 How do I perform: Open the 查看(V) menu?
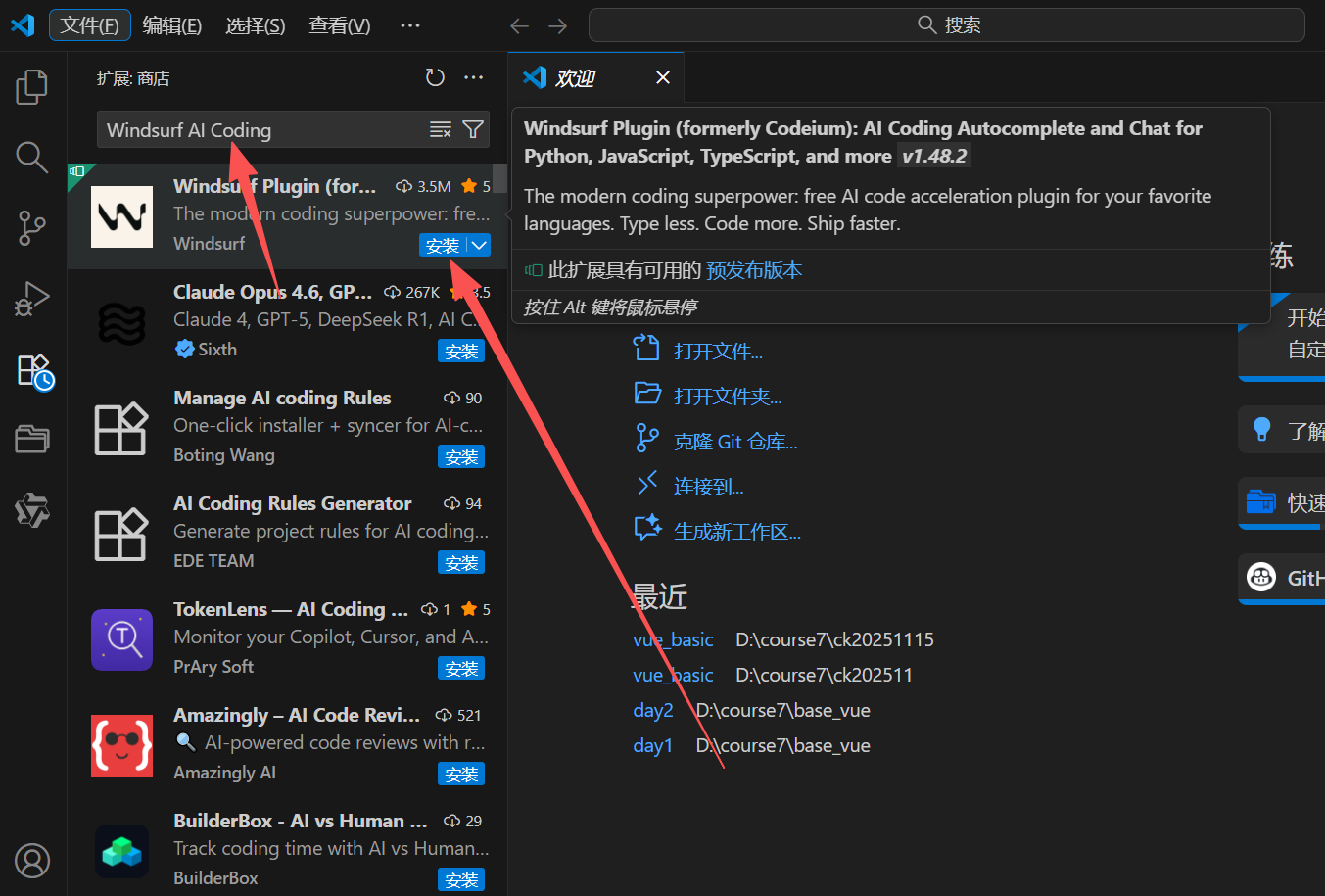click(340, 25)
